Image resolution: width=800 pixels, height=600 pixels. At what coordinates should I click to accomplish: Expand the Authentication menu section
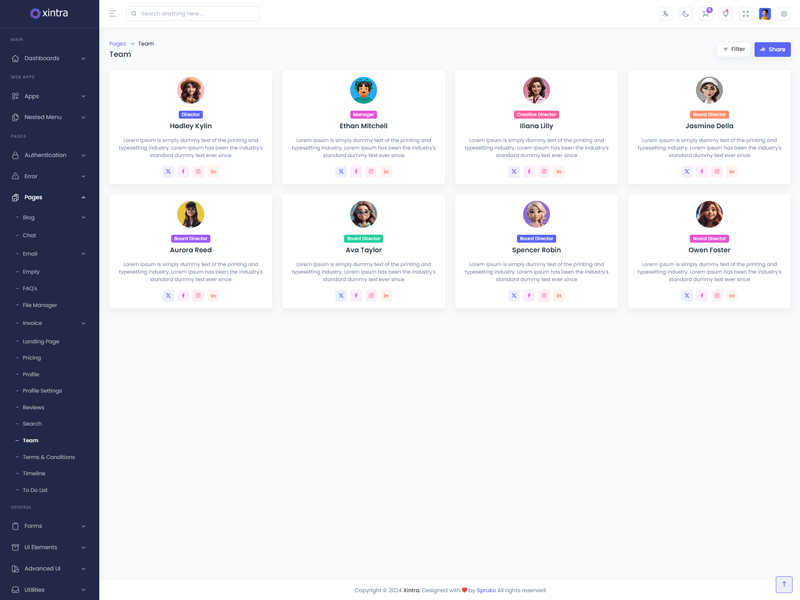tap(49, 155)
